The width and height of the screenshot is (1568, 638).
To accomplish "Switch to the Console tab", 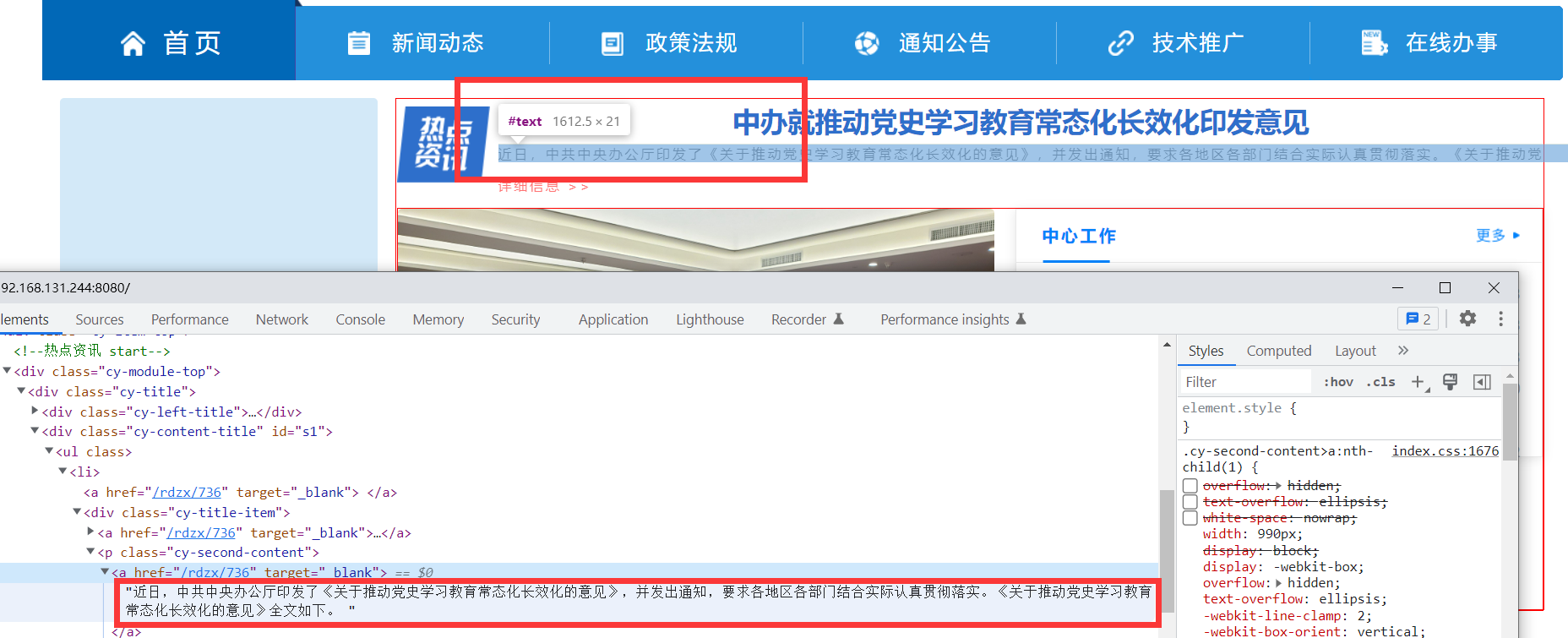I will (361, 319).
